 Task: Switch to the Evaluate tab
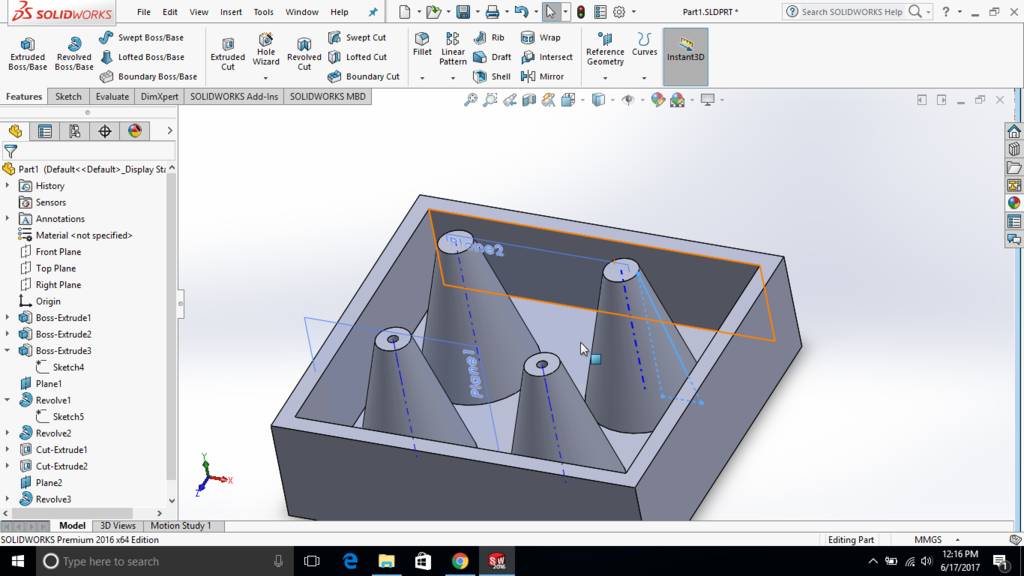point(112,97)
